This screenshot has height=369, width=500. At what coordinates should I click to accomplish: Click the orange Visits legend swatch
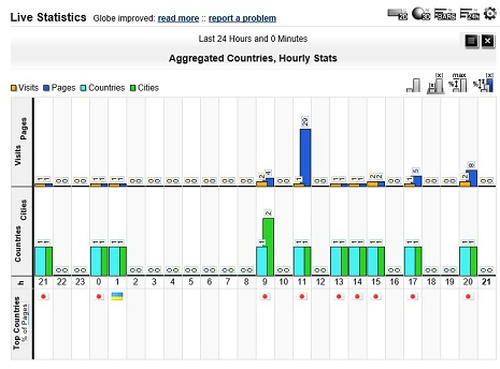[14, 88]
